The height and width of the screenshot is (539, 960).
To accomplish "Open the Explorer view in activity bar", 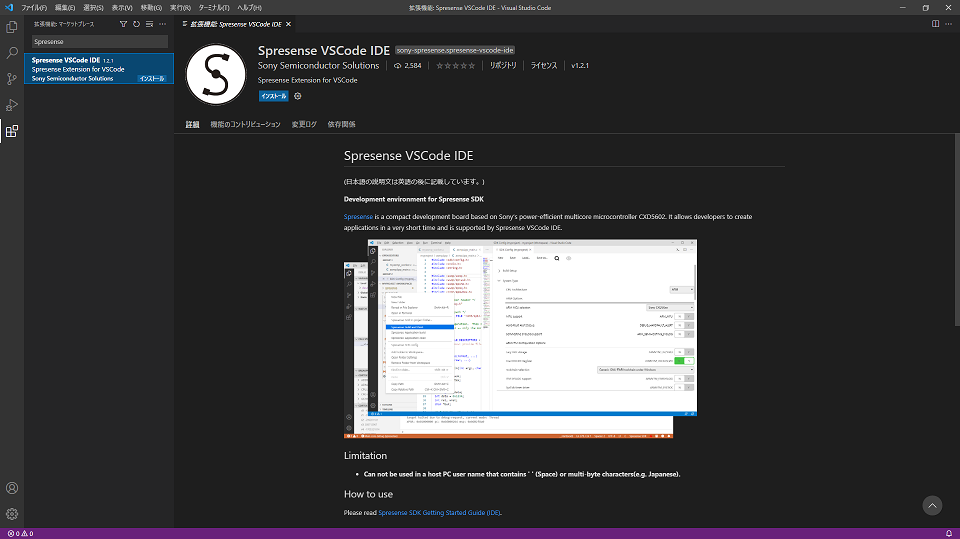I will pos(12,27).
